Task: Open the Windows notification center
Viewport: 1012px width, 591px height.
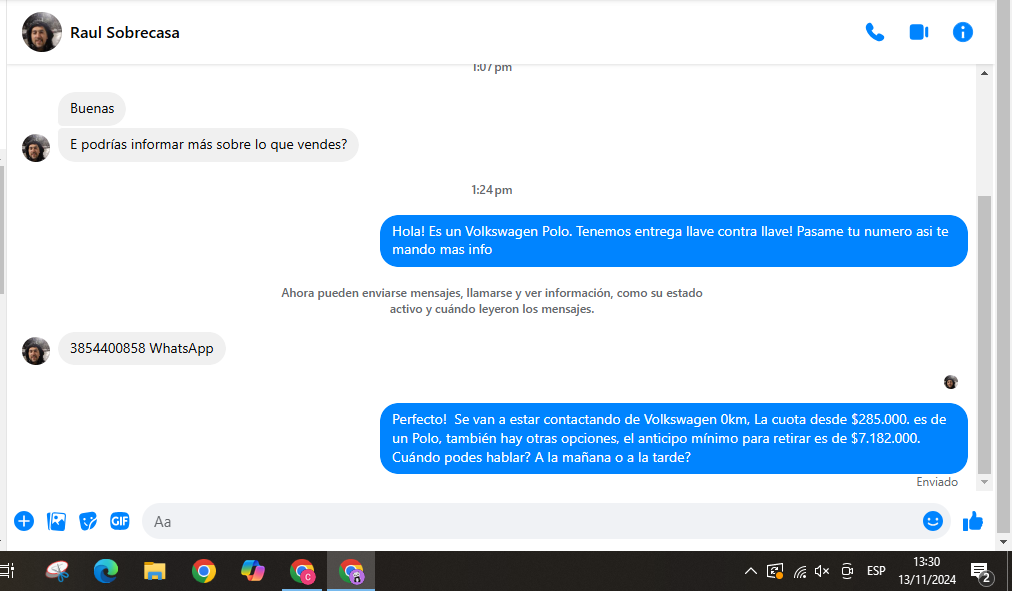Action: 980,572
